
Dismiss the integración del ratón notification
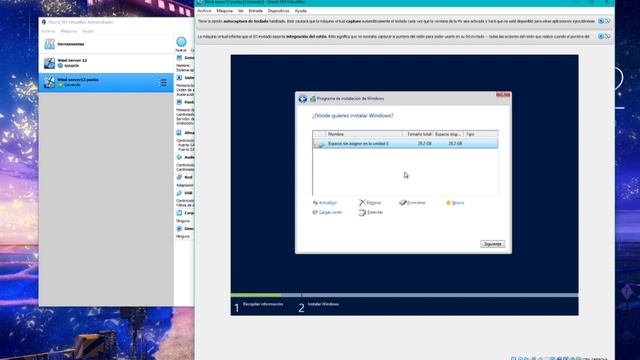pos(601,36)
